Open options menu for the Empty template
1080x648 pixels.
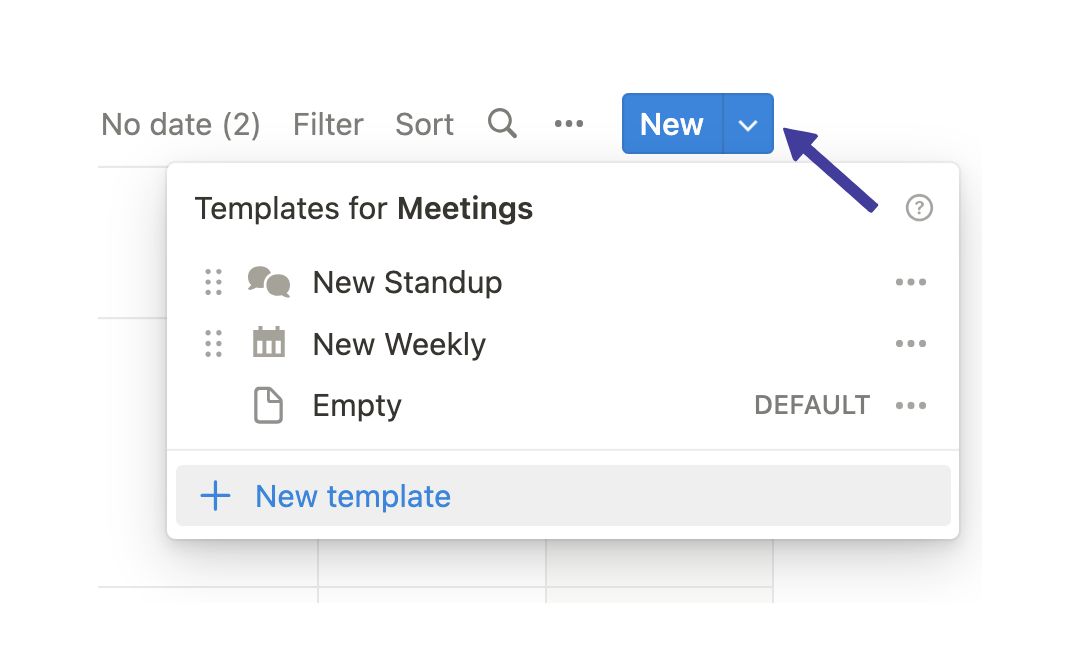pyautogui.click(x=911, y=405)
